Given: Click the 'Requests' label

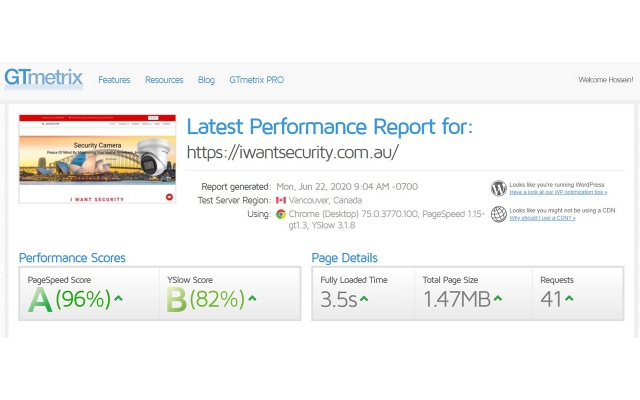Looking at the screenshot, I should (557, 280).
